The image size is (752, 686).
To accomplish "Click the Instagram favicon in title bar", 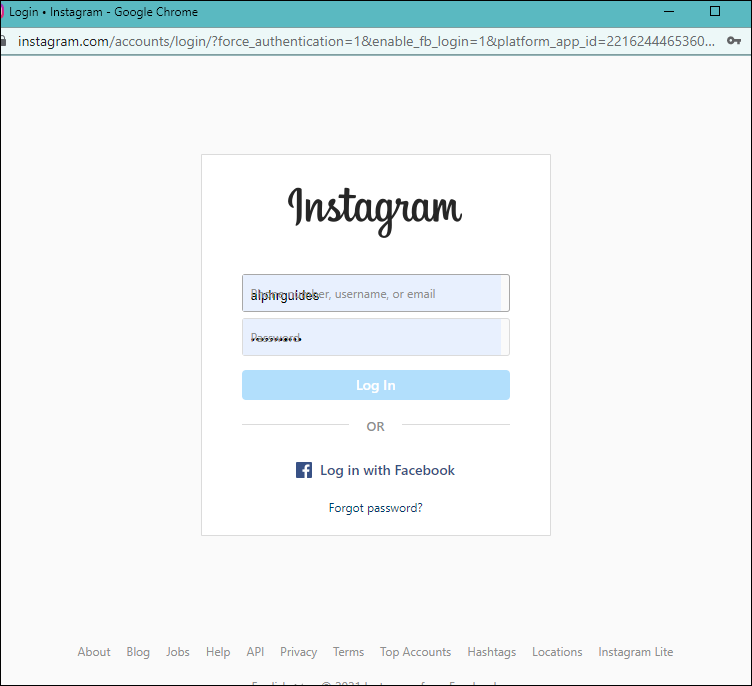I will [2, 12].
